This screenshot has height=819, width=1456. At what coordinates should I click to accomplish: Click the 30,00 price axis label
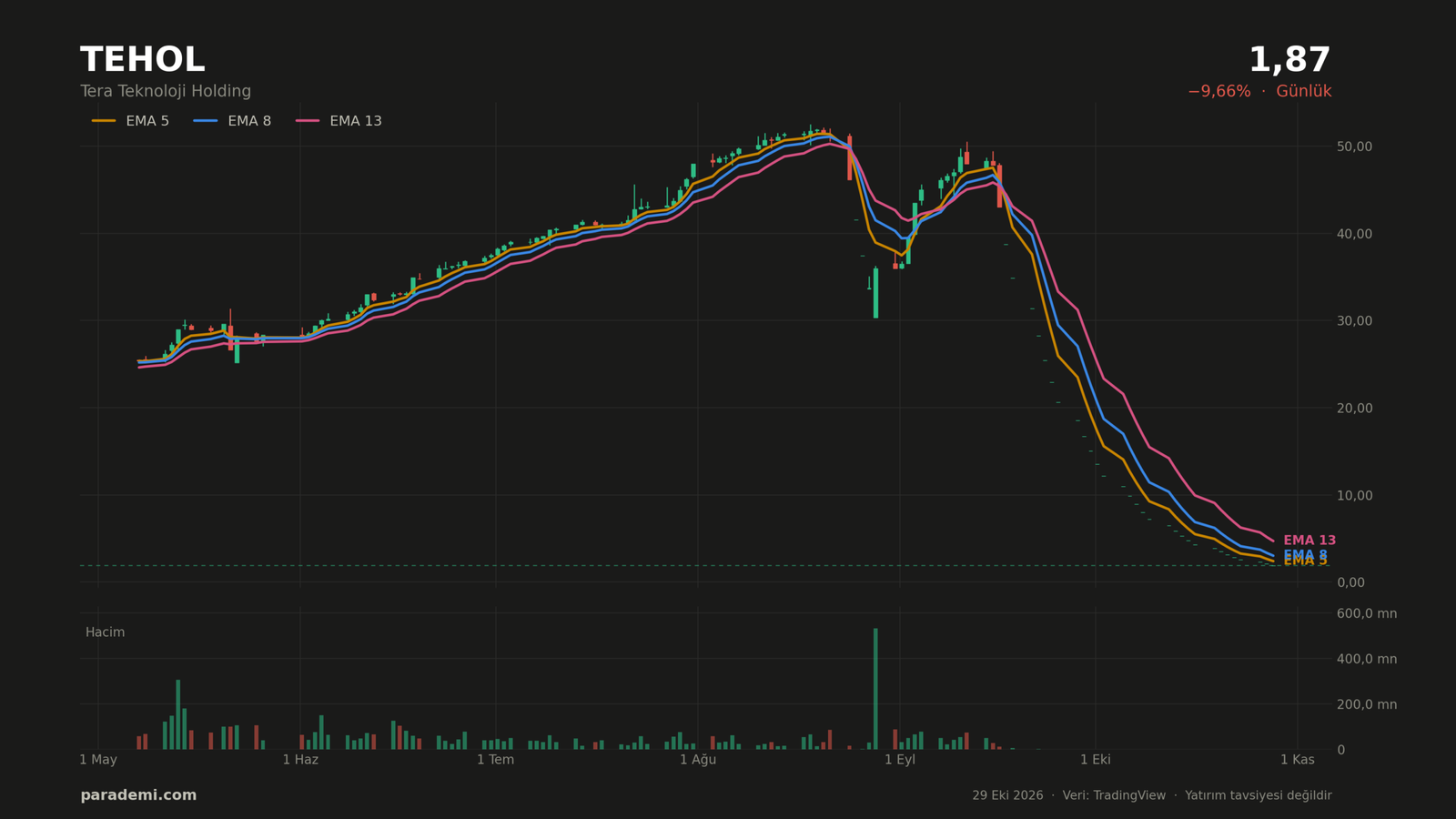1354,321
